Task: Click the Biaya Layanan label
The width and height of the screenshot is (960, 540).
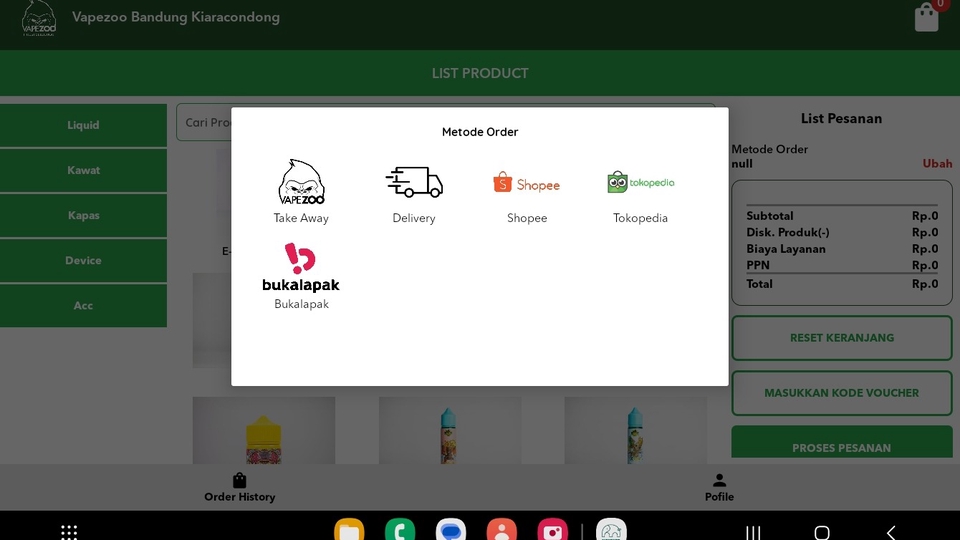Action: click(x=786, y=249)
